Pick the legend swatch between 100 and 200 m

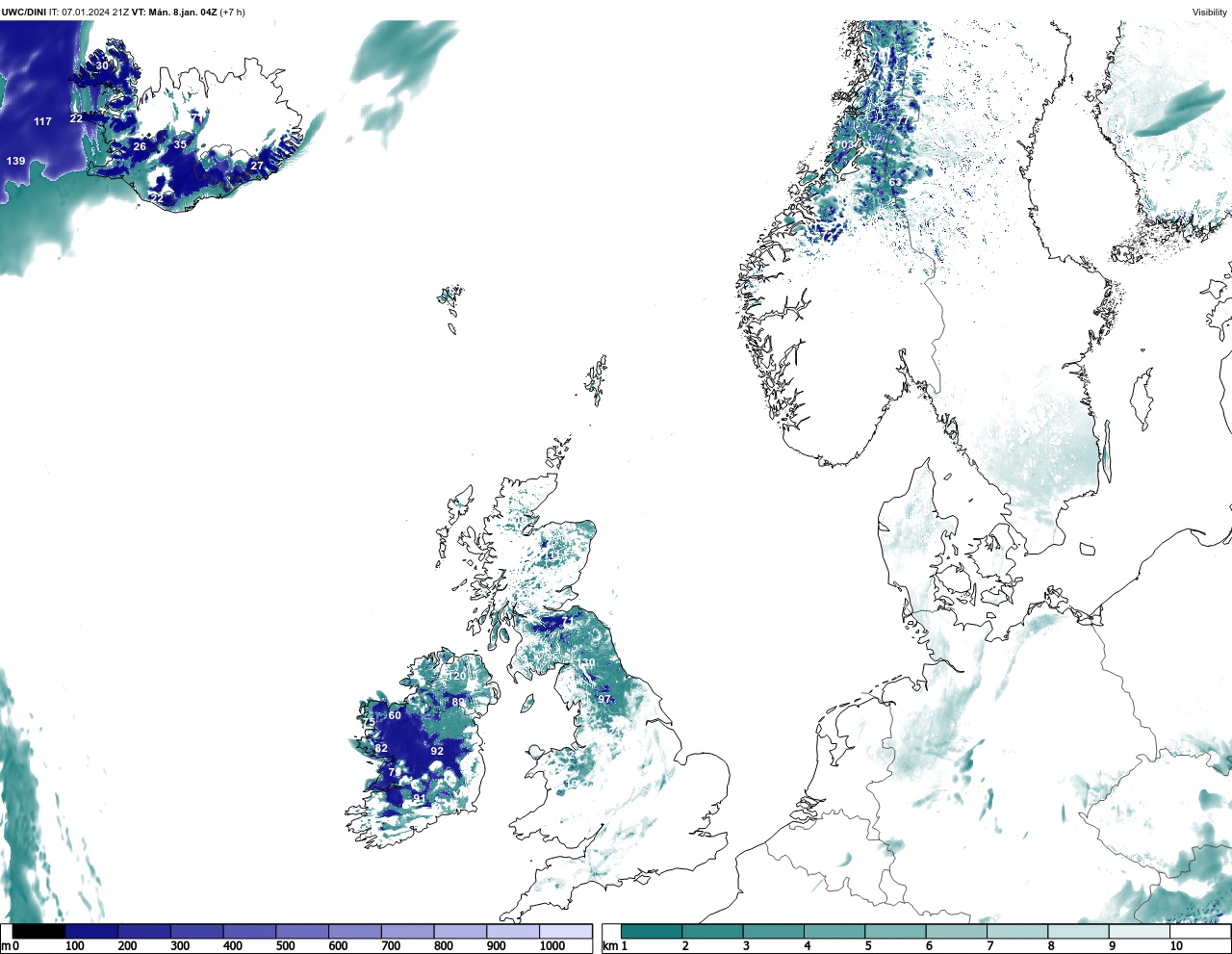coord(91,931)
